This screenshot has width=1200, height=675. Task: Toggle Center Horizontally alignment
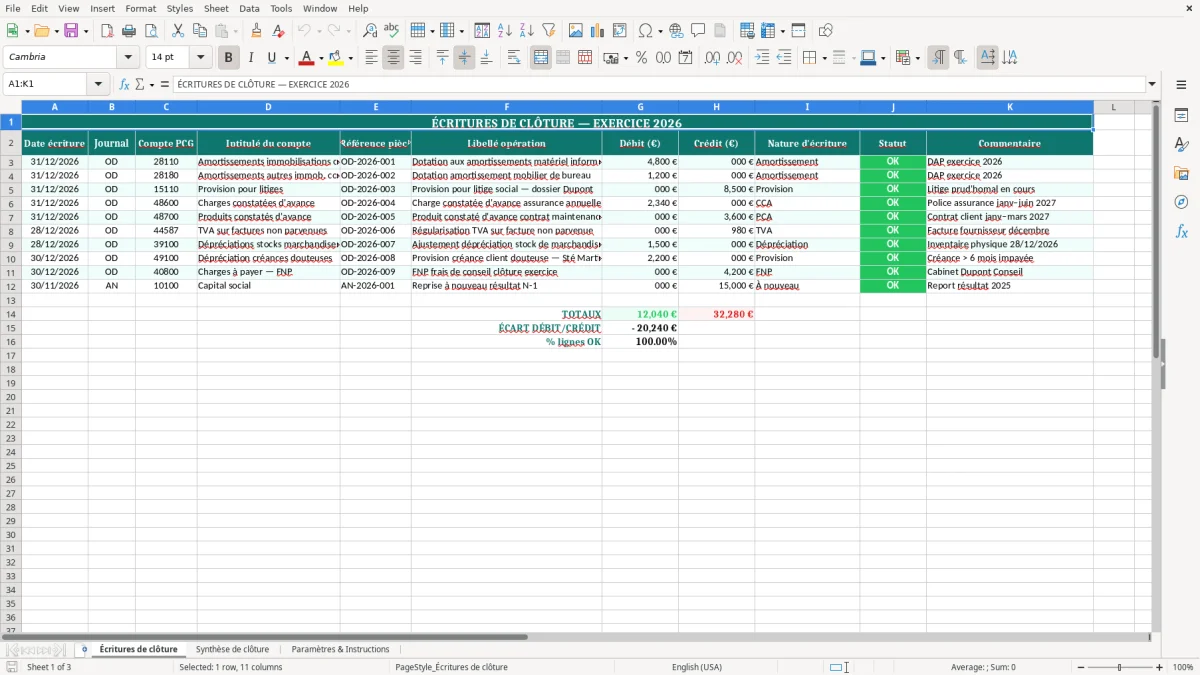pyautogui.click(x=393, y=58)
